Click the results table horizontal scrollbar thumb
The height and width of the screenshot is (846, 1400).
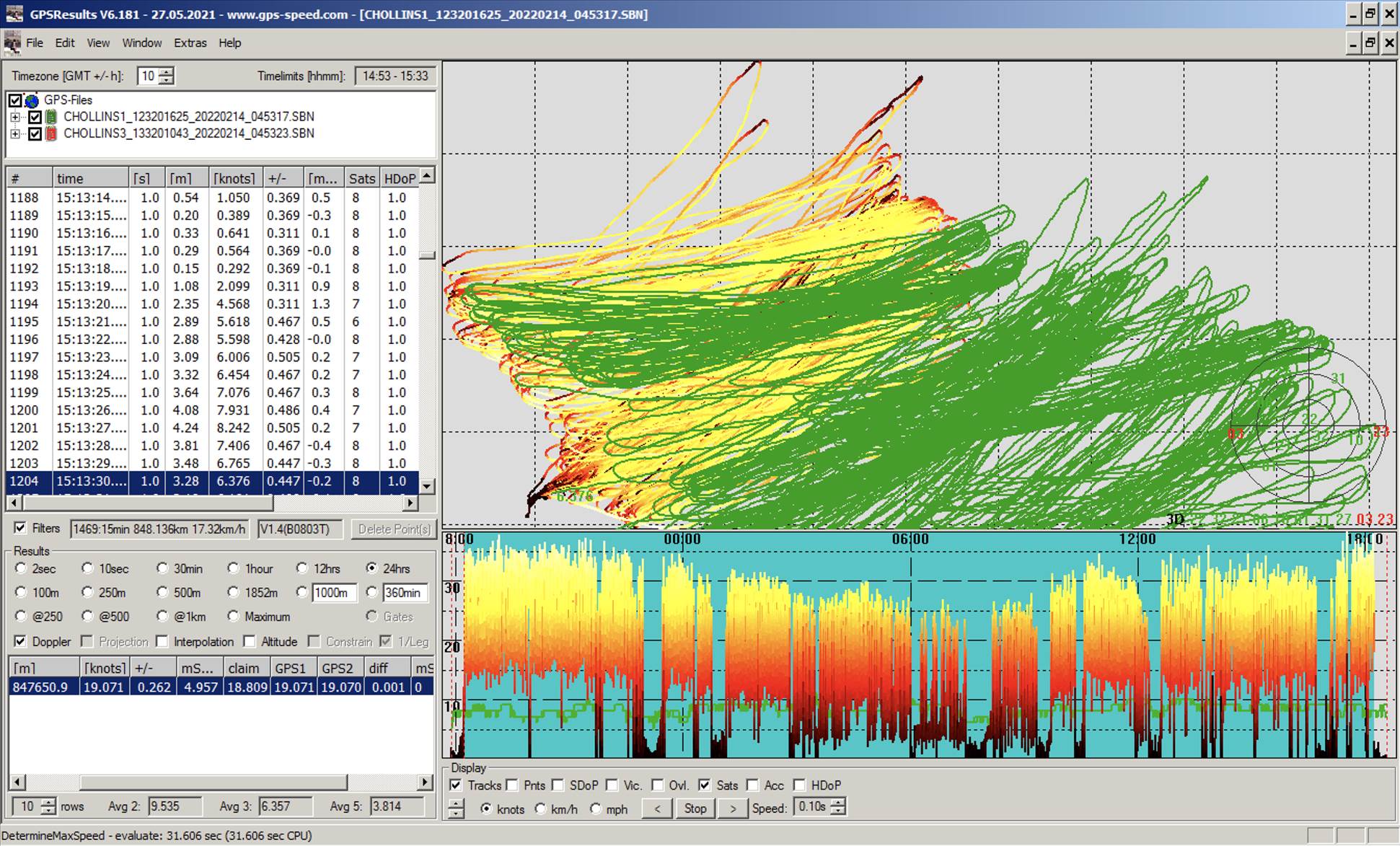(x=213, y=783)
